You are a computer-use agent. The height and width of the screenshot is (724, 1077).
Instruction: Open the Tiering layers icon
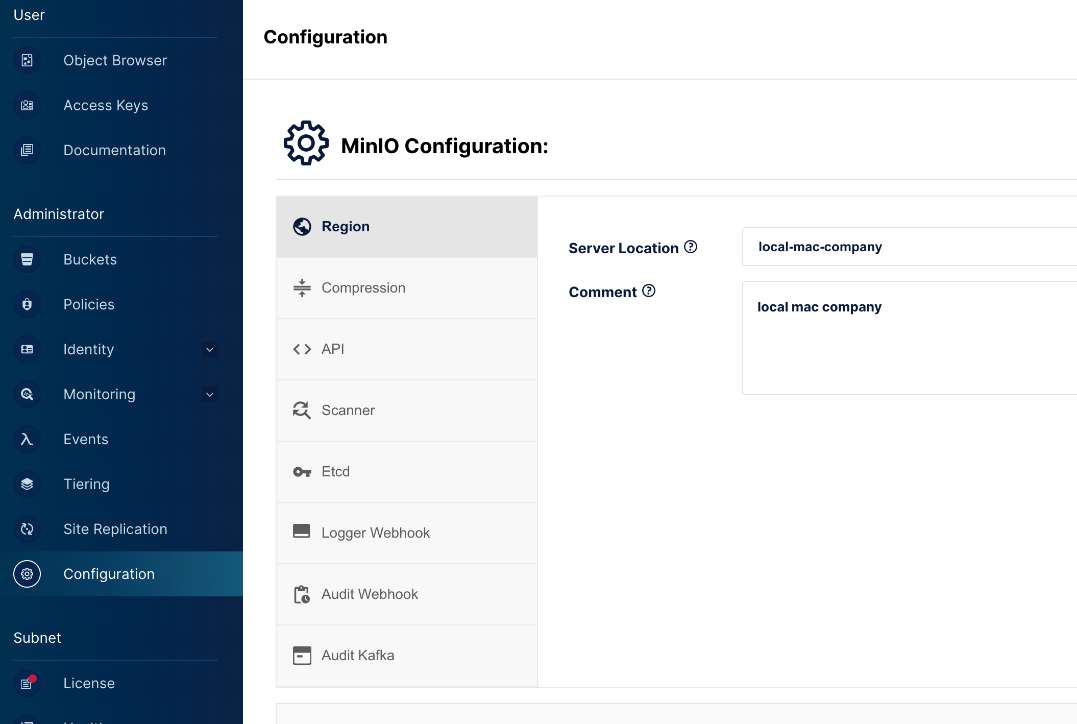(x=27, y=484)
